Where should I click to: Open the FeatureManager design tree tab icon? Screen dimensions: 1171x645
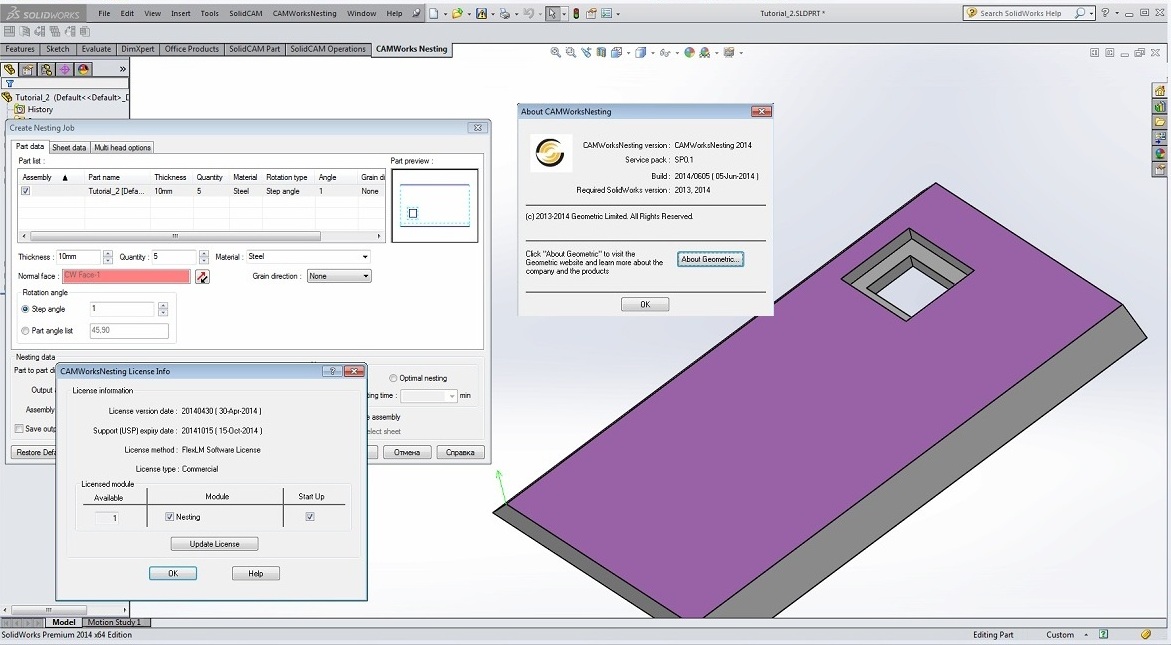pyautogui.click(x=10, y=69)
